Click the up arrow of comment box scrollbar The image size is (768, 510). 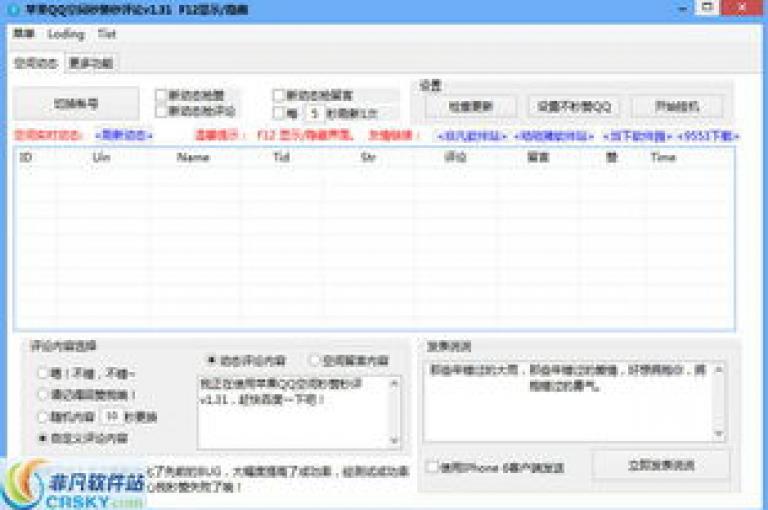pyautogui.click(x=395, y=384)
